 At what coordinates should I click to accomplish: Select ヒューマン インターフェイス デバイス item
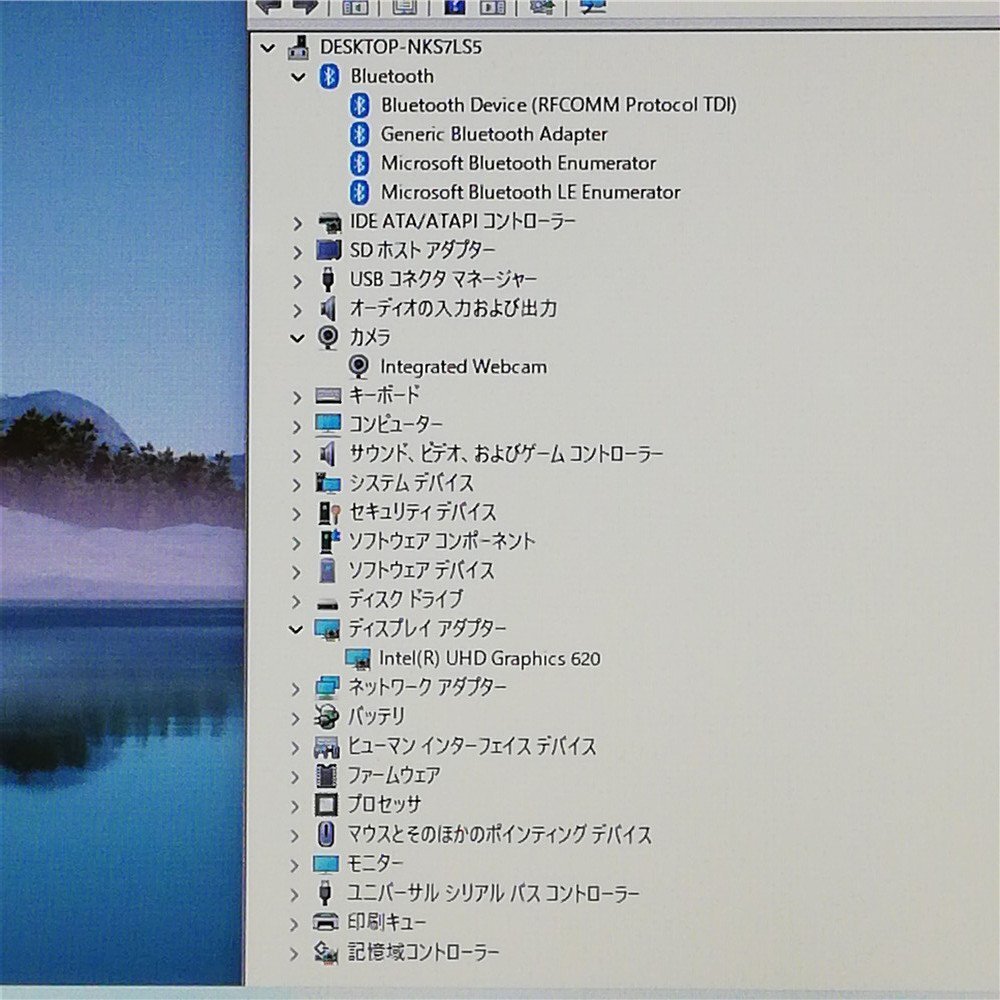(471, 746)
